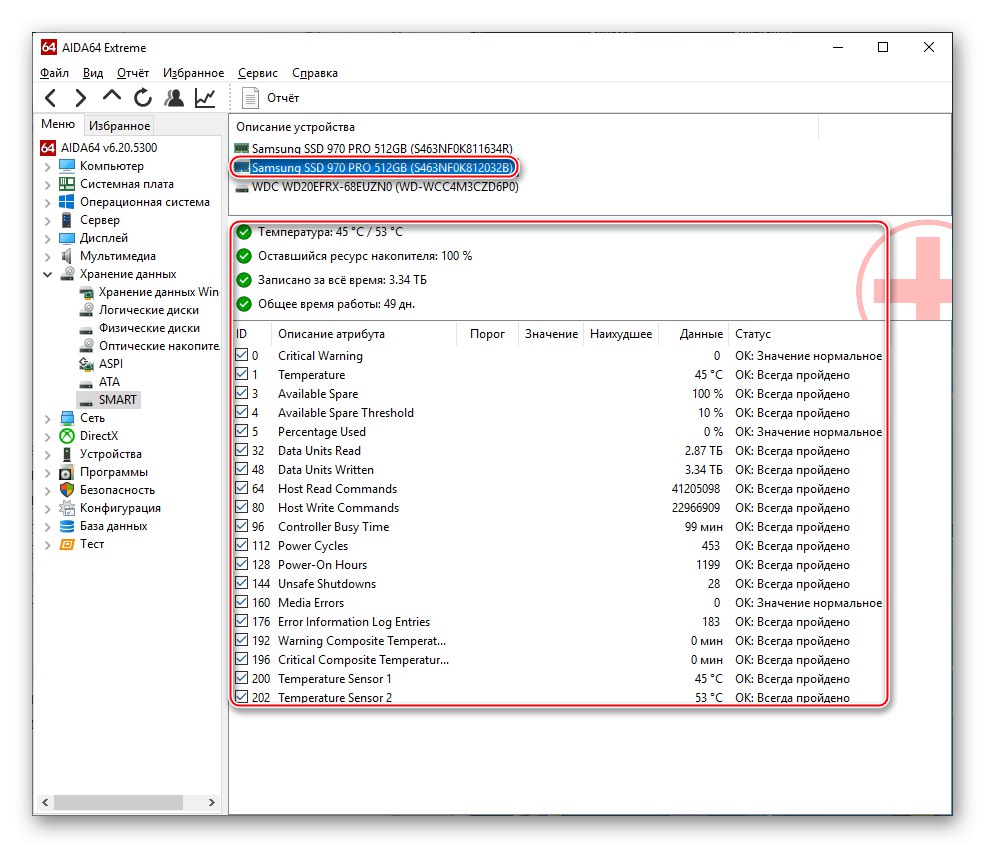Image resolution: width=985 pixels, height=848 pixels.
Task: Refresh the page with the circular arrow icon
Action: pos(141,97)
